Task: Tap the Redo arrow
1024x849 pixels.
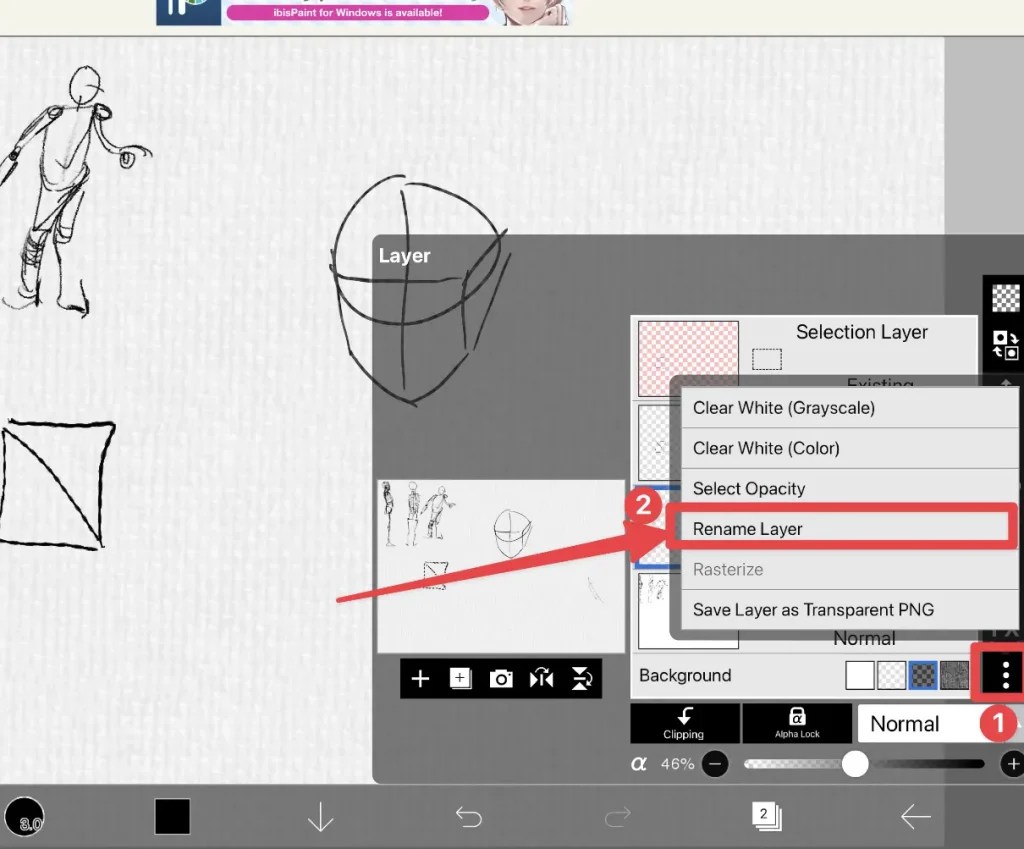Action: [x=617, y=816]
